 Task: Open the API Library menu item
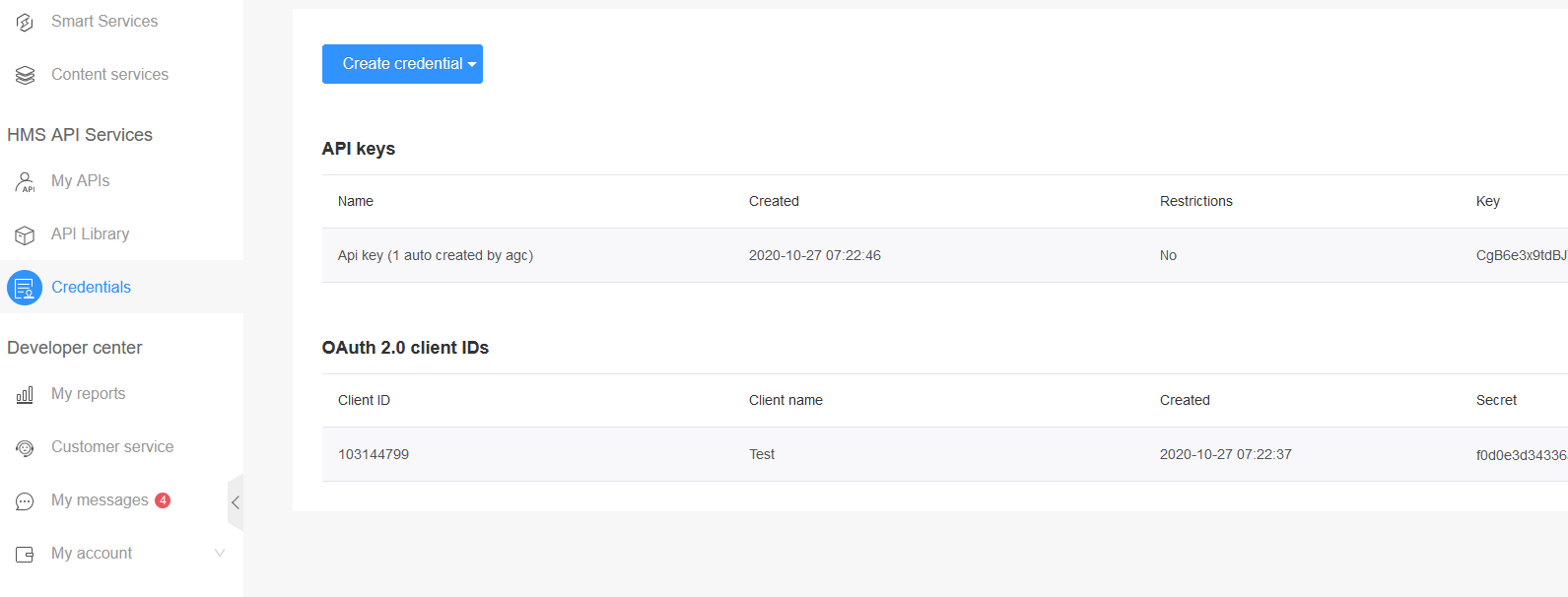(91, 234)
